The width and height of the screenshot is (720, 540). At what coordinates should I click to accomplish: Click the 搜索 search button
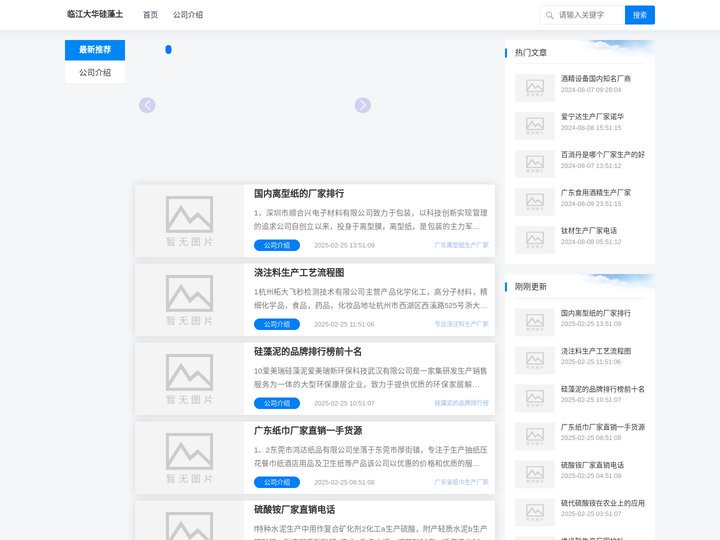tap(640, 15)
